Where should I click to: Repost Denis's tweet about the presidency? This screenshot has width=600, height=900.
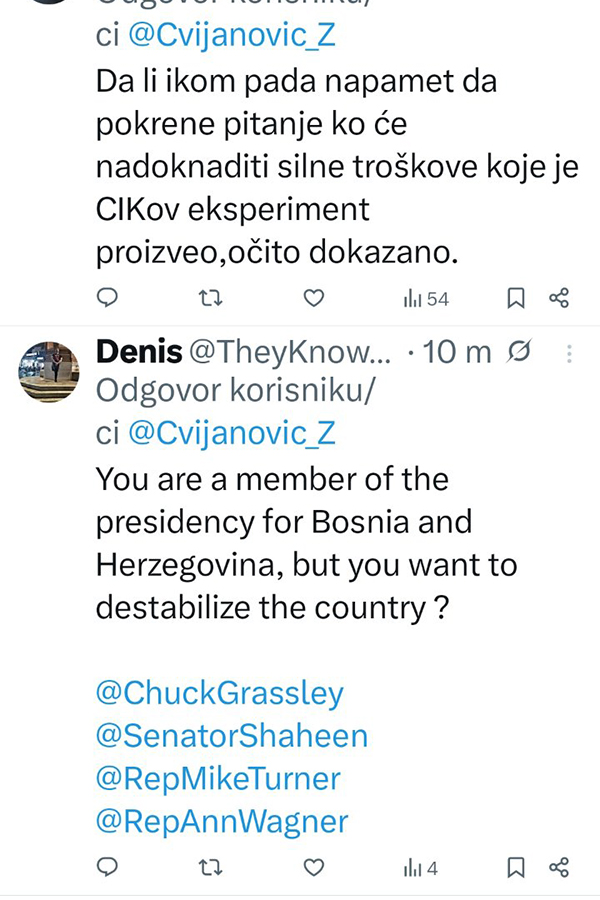[x=209, y=868]
